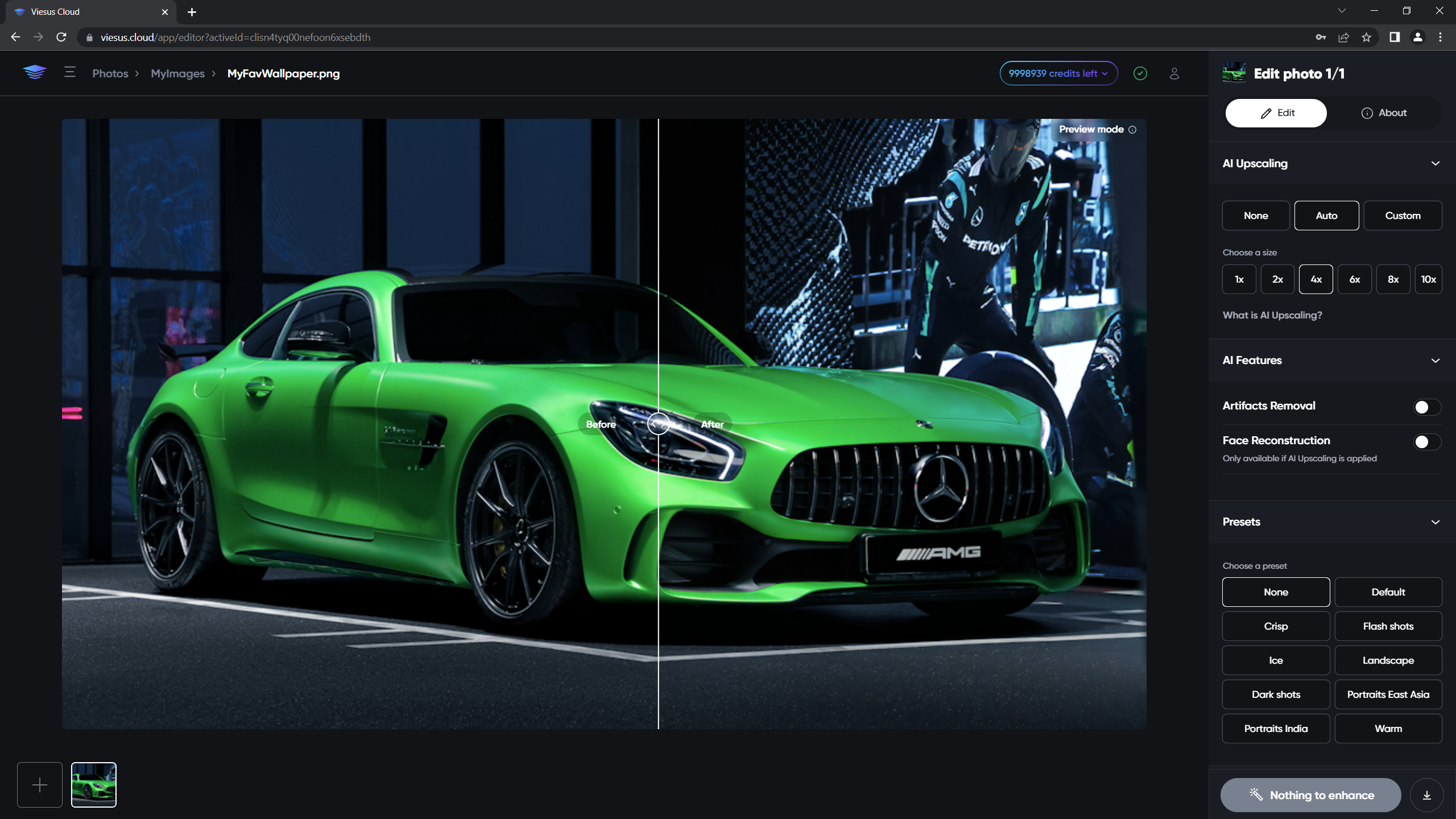Click the before/after comparison slider handle

[x=658, y=424]
